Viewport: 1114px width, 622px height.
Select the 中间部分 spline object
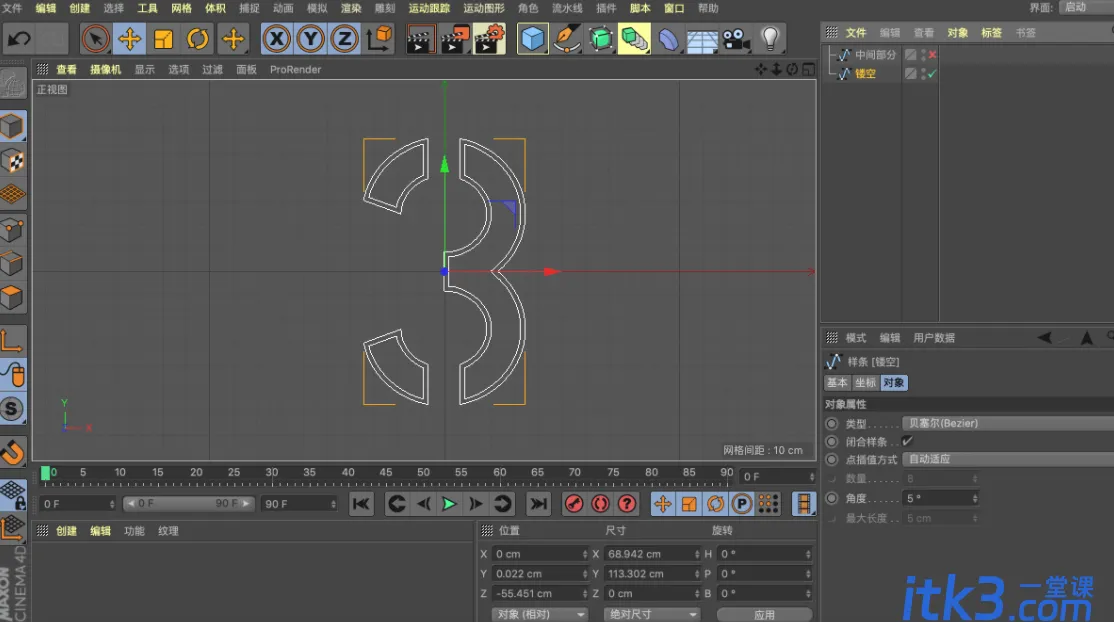[875, 55]
